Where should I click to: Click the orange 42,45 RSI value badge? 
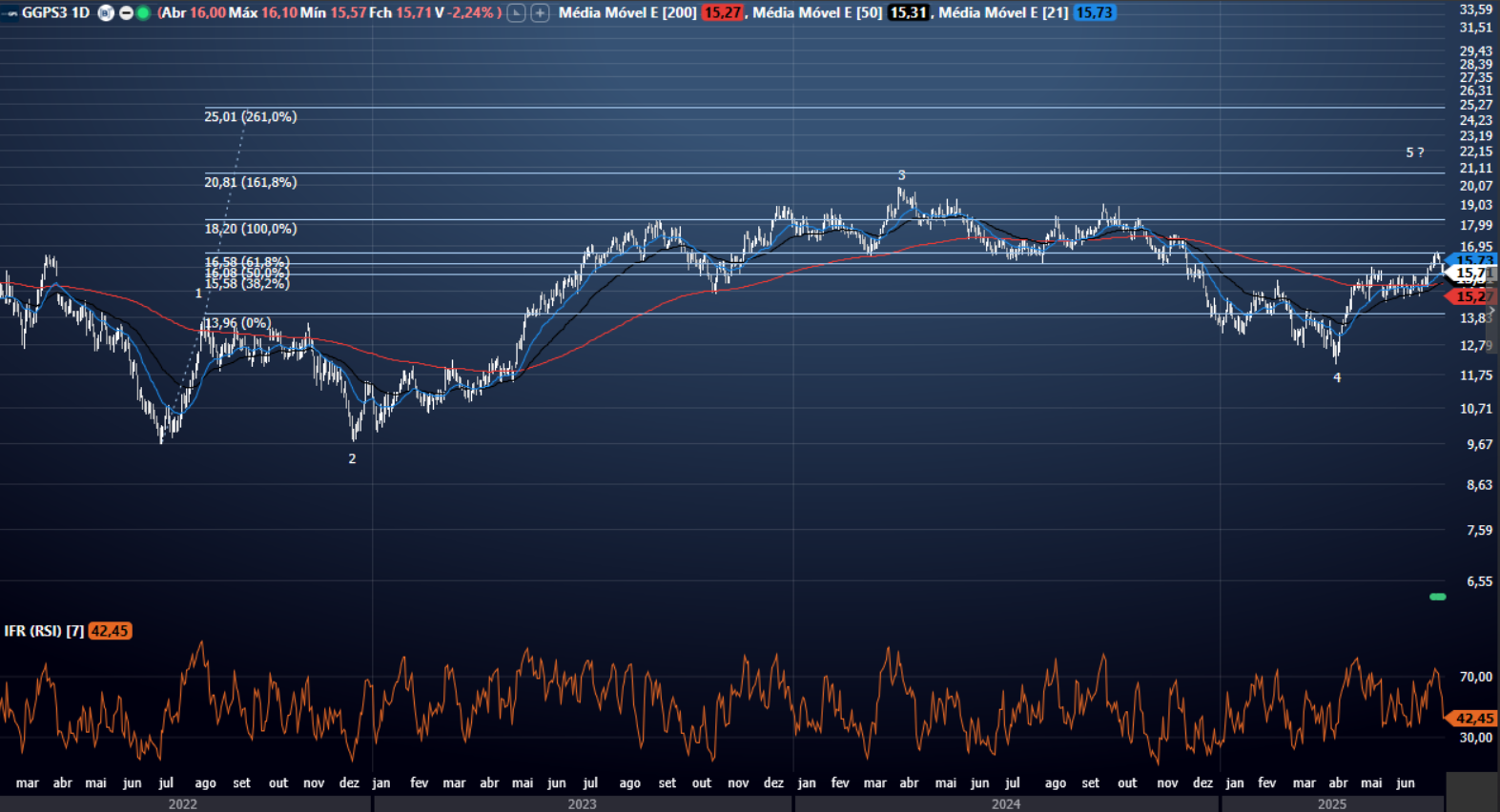(110, 631)
